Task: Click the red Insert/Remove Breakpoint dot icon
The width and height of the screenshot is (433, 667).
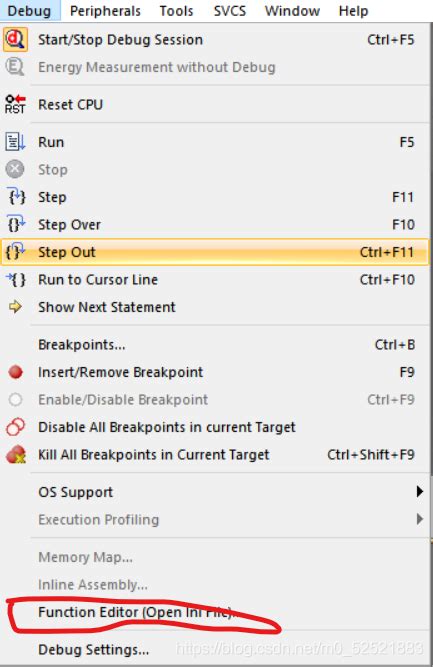Action: click(x=15, y=372)
